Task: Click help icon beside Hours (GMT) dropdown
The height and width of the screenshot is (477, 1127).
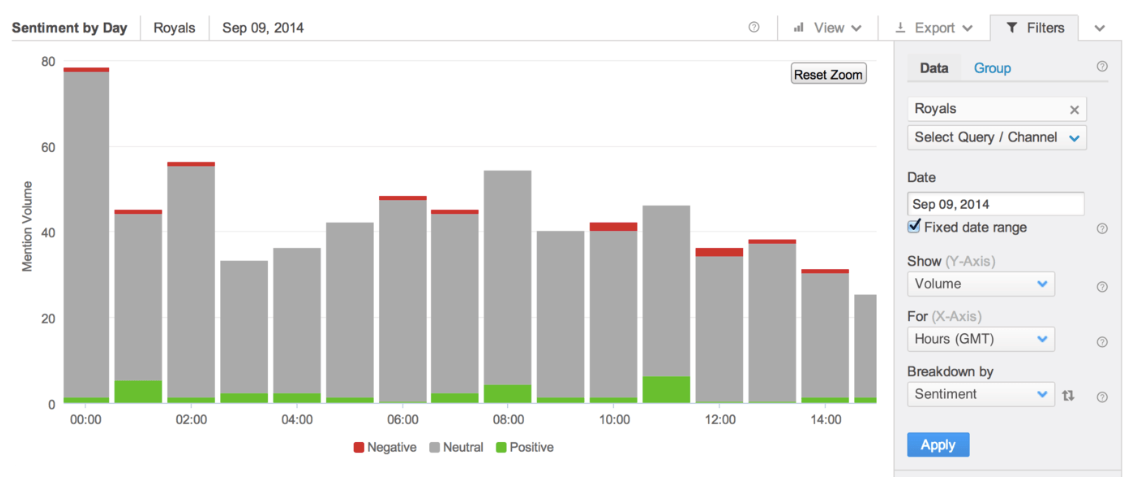Action: [1102, 342]
